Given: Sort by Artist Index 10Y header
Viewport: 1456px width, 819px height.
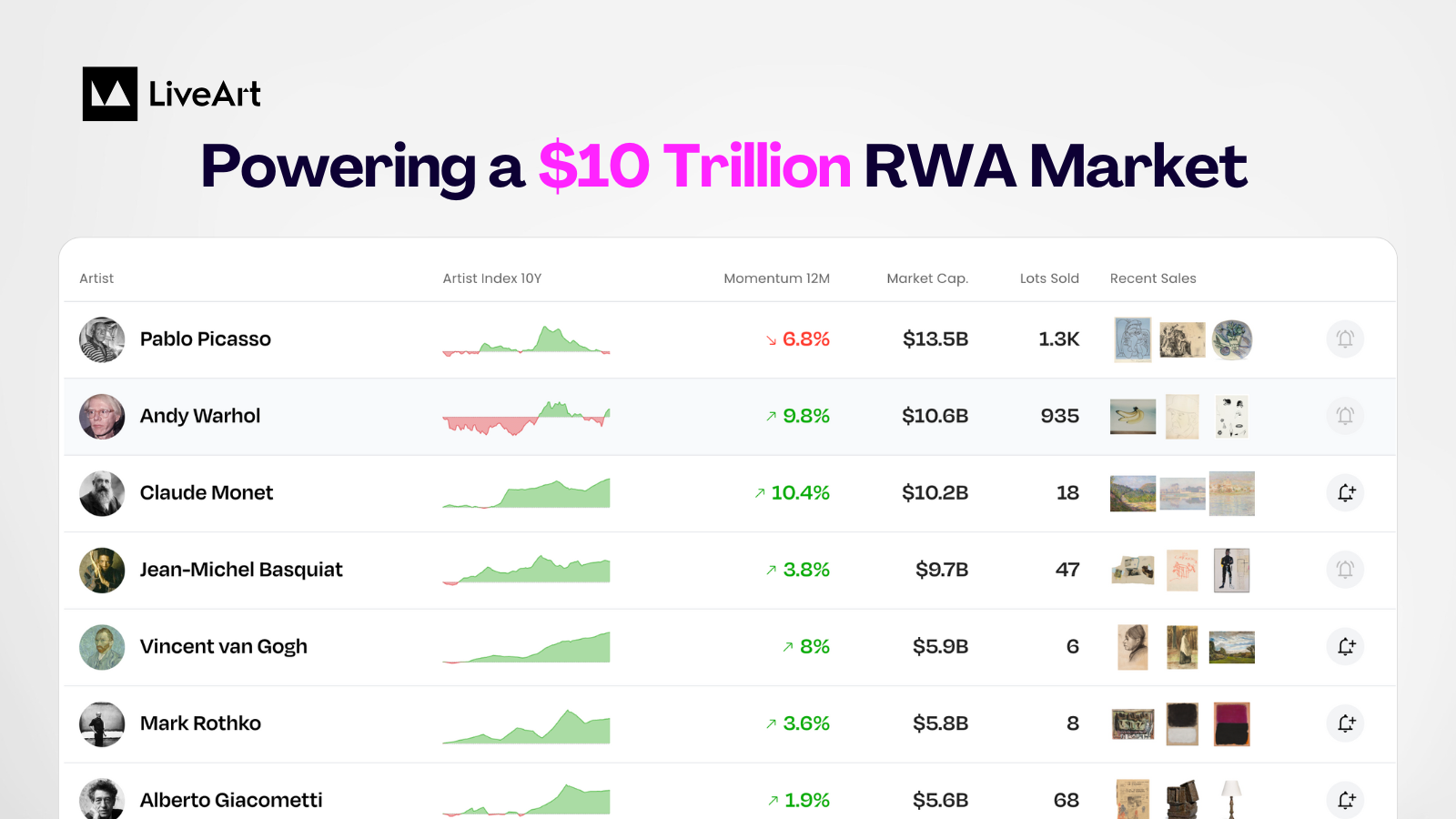Looking at the screenshot, I should coord(492,278).
